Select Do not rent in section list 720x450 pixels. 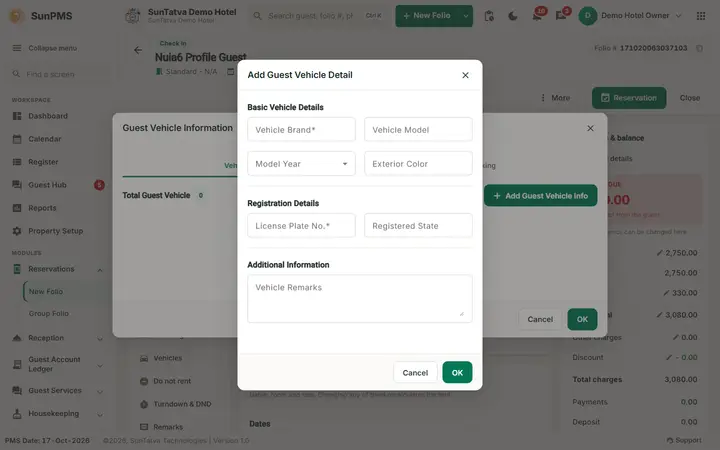point(172,381)
